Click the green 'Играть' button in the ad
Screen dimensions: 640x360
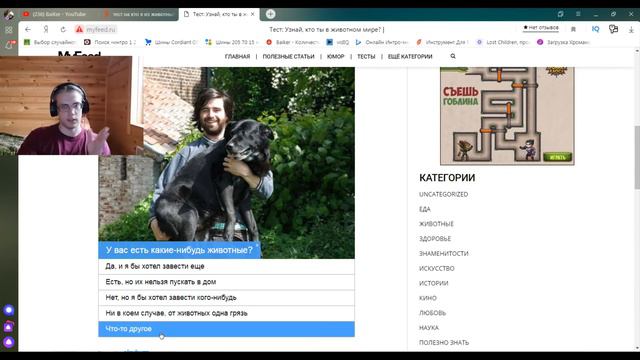point(557,157)
